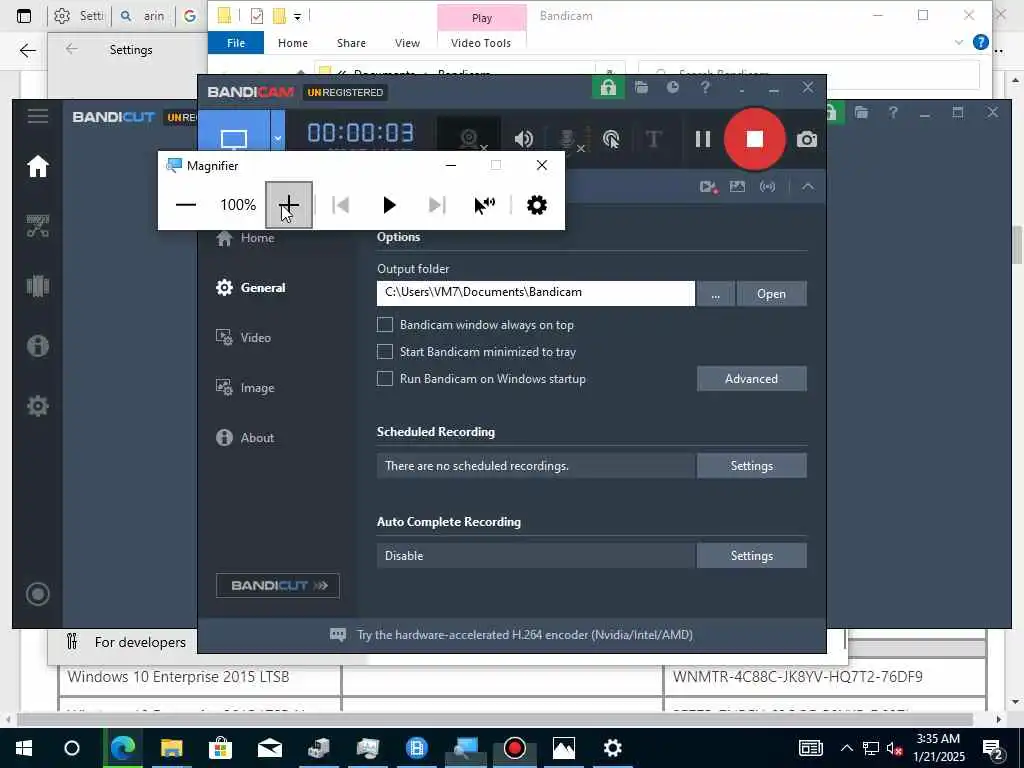Viewport: 1024px width, 768px height.
Task: Toggle the microphone icon in Bandicam
Action: click(570, 139)
